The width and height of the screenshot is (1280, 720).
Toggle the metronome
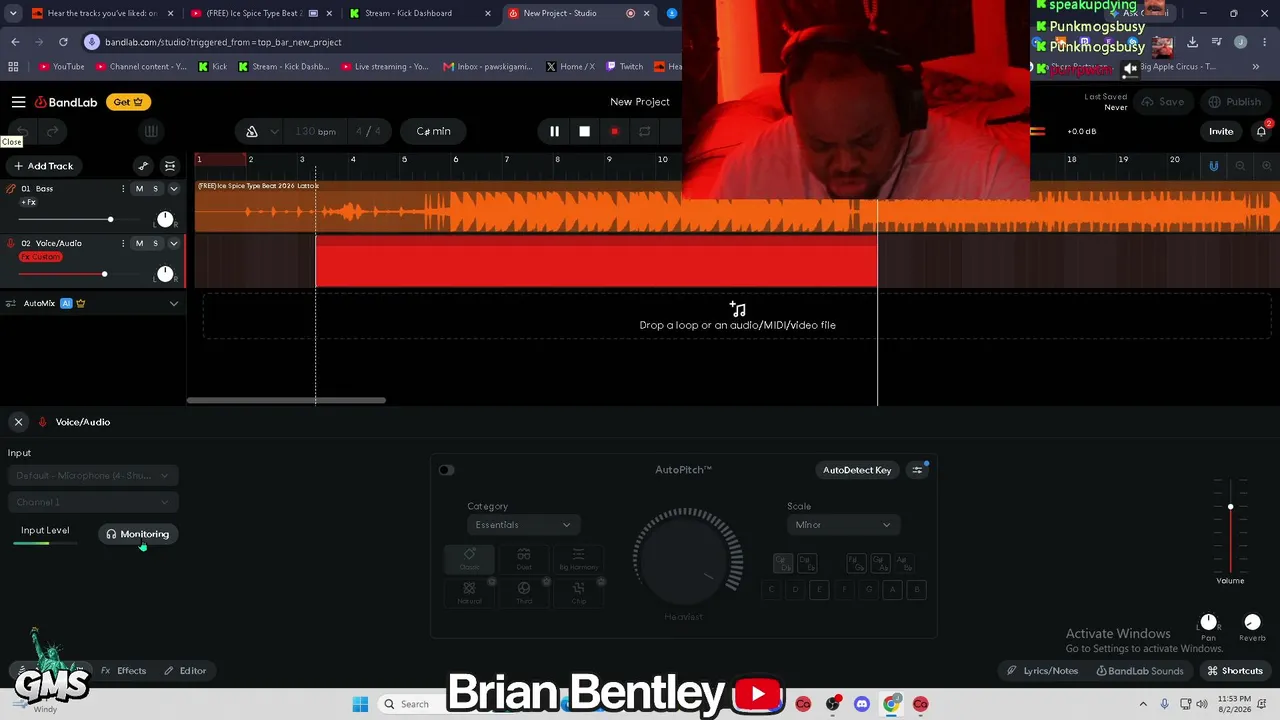[x=252, y=131]
